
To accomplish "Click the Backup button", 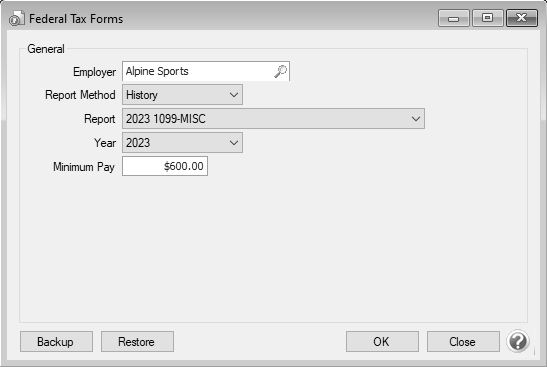I will [x=56, y=342].
